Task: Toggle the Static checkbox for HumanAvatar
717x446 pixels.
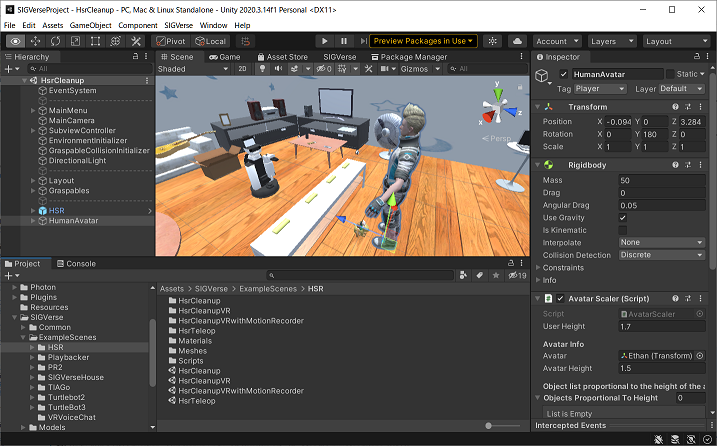Action: click(x=671, y=74)
